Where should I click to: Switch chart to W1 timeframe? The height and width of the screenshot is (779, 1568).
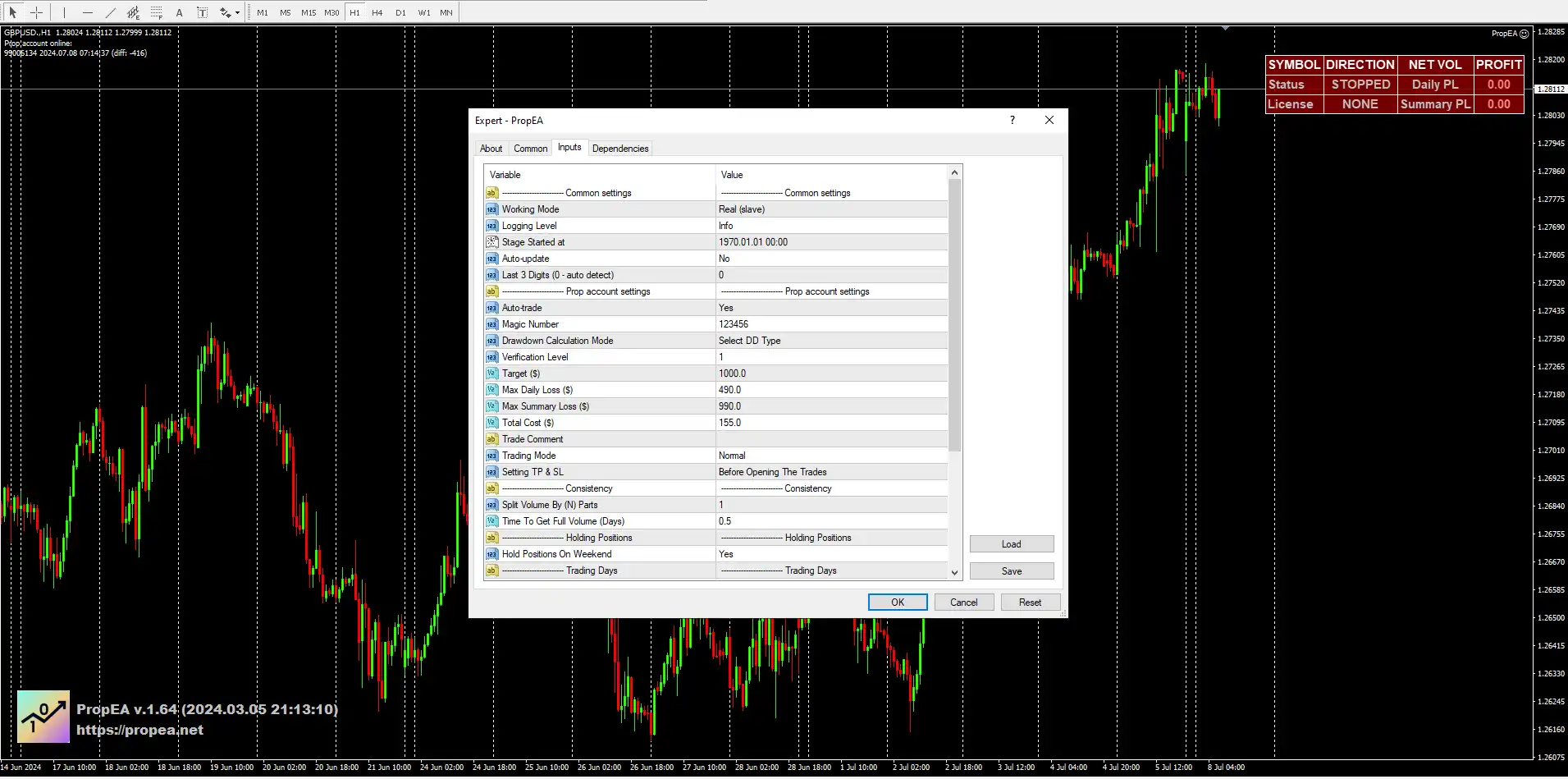point(423,12)
